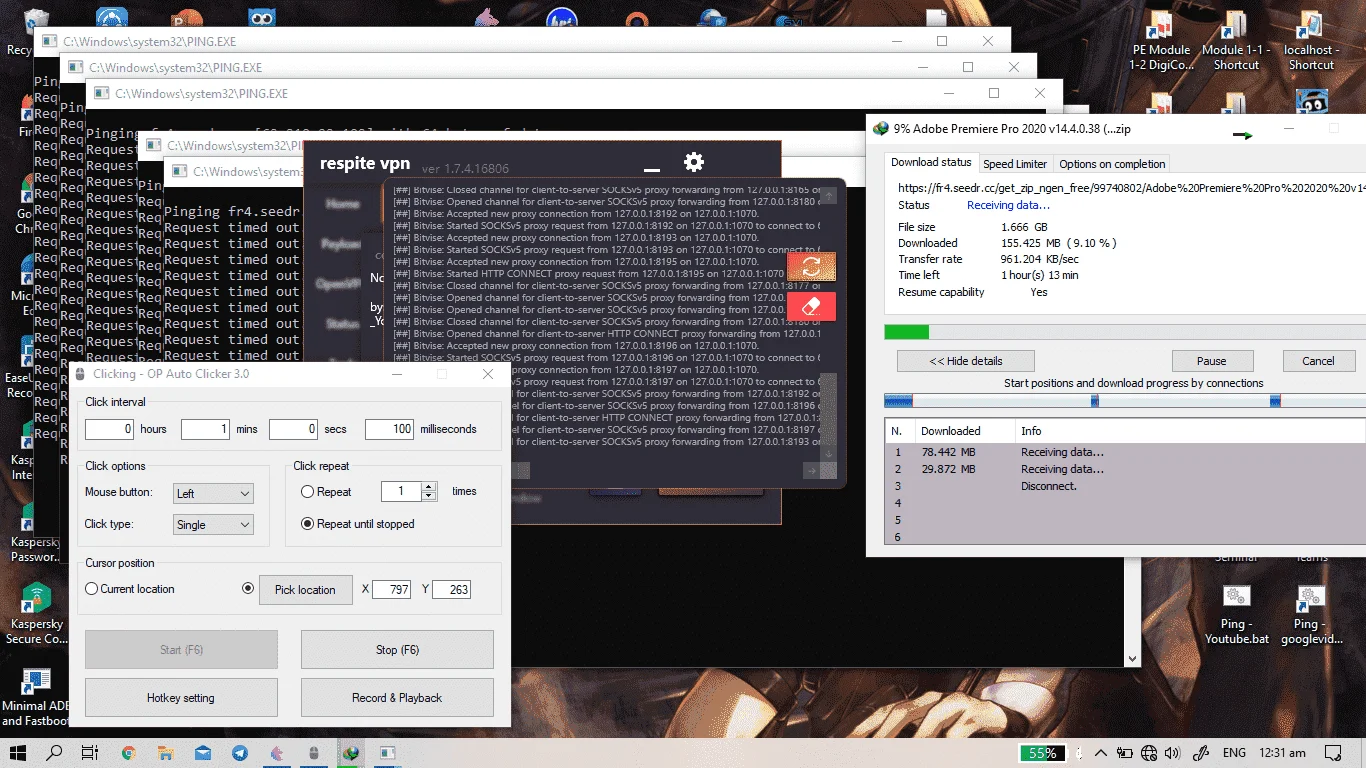Open the notification center icon

tap(1331, 752)
